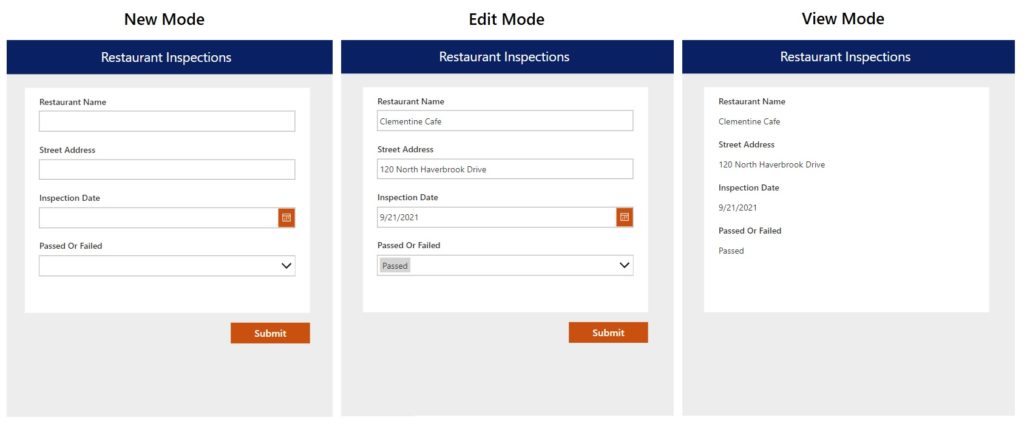The height and width of the screenshot is (429, 1024).
Task: Click Street Address field with 120 North Haverbrook Drive
Action: (505, 169)
